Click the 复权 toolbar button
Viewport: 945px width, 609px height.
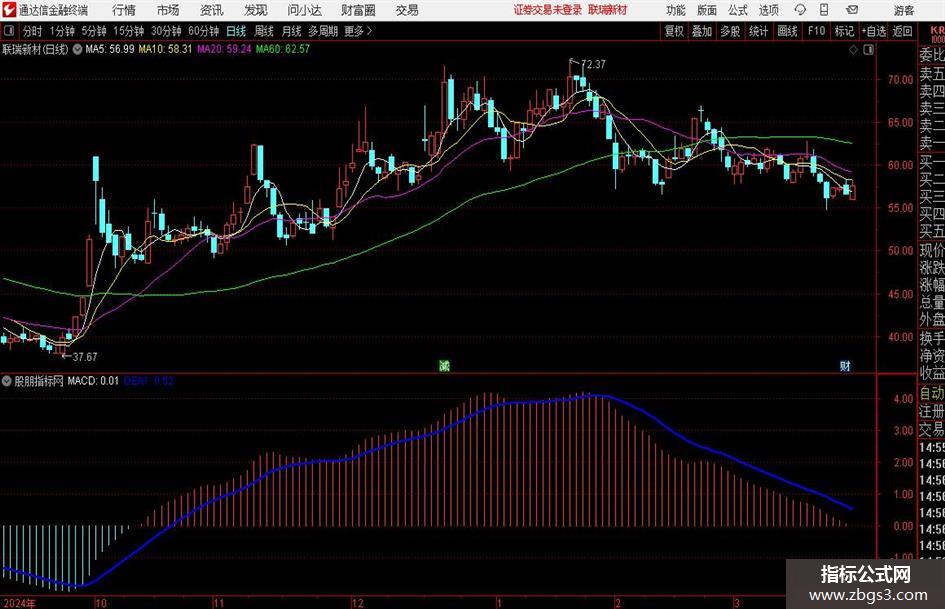pyautogui.click(x=674, y=31)
